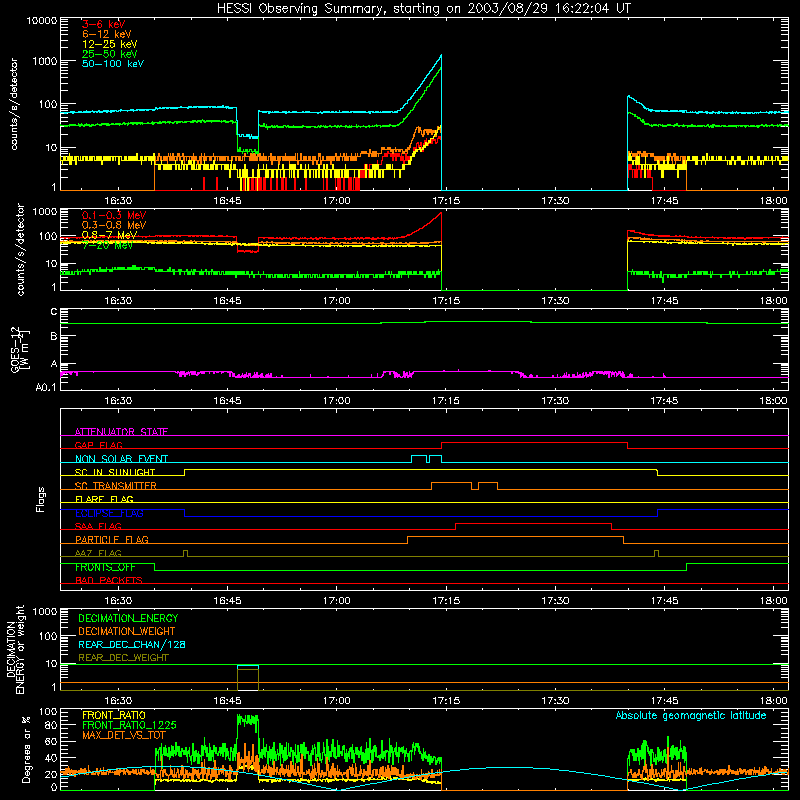Select the 0.3-0.8 MeV legend label
The image size is (800, 800).
[x=114, y=225]
